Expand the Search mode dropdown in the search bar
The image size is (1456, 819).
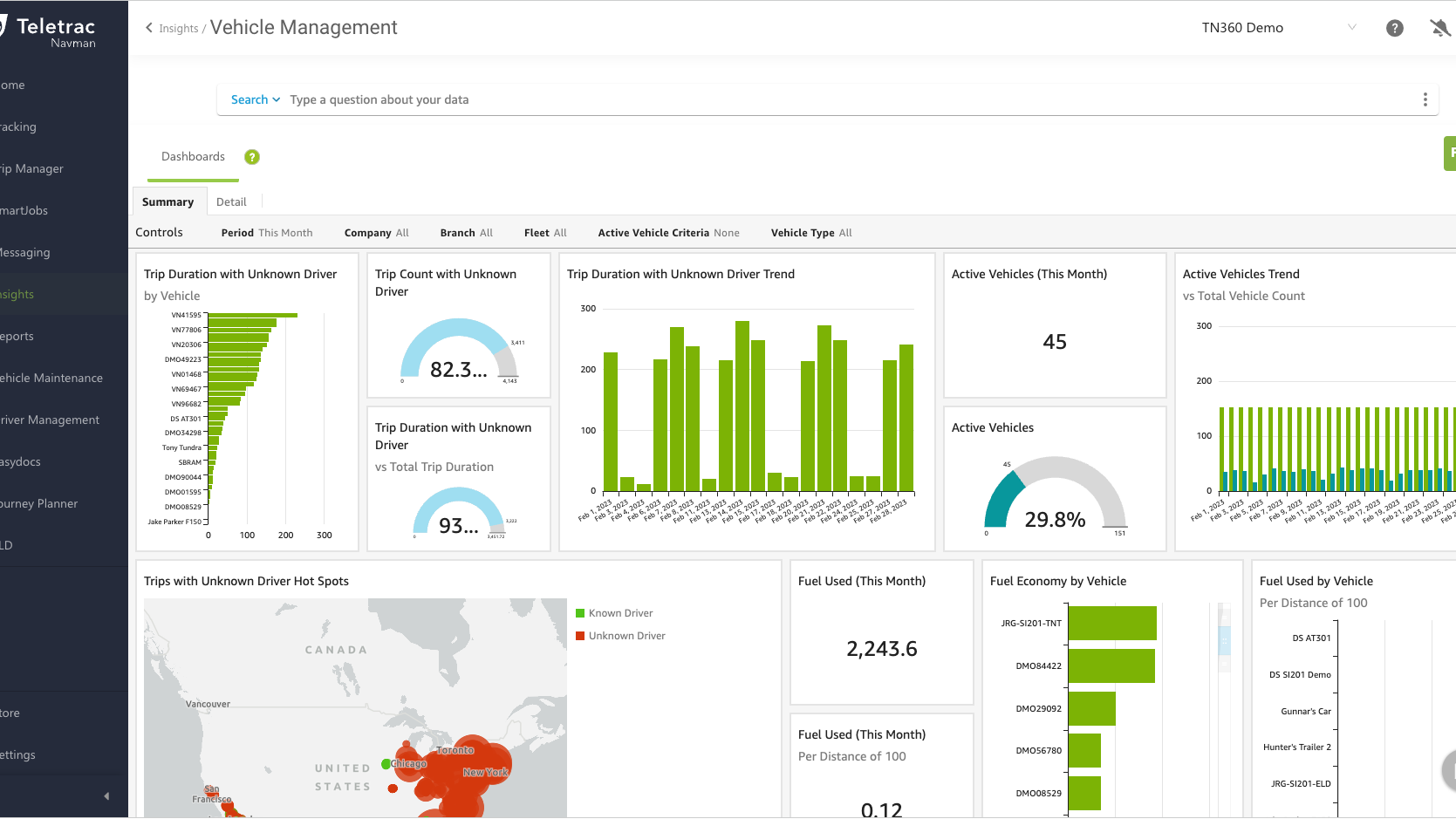point(255,99)
